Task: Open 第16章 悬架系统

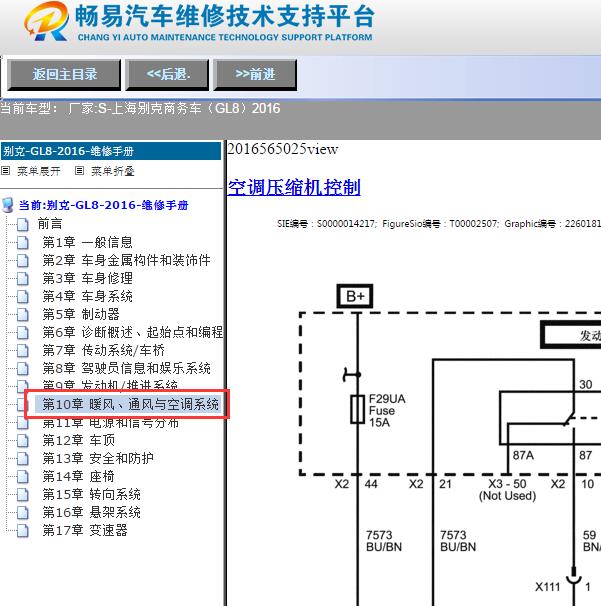Action: click(92, 512)
